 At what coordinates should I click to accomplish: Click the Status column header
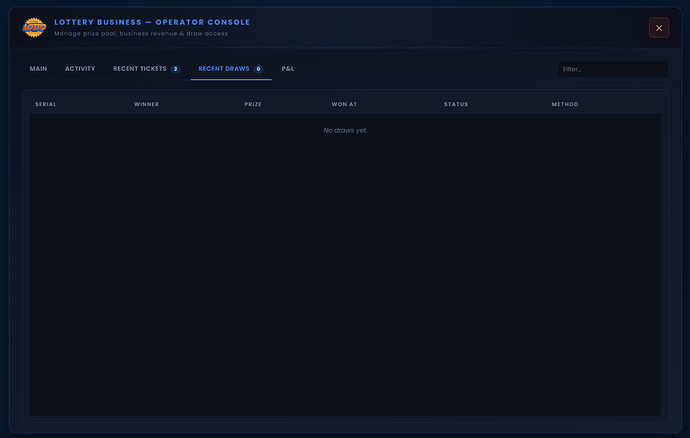tap(456, 104)
